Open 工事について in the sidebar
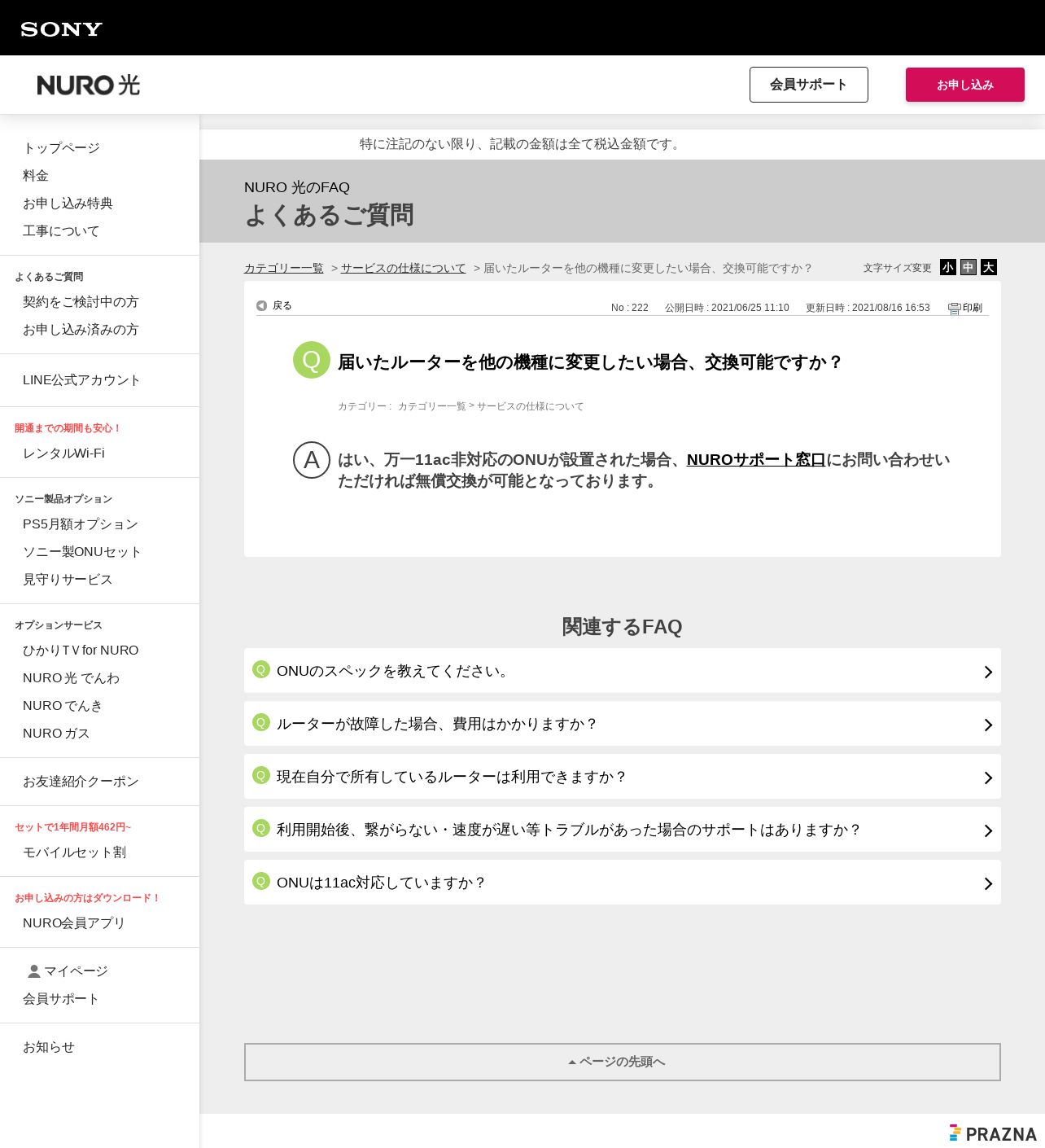This screenshot has height=1148, width=1045. click(61, 230)
